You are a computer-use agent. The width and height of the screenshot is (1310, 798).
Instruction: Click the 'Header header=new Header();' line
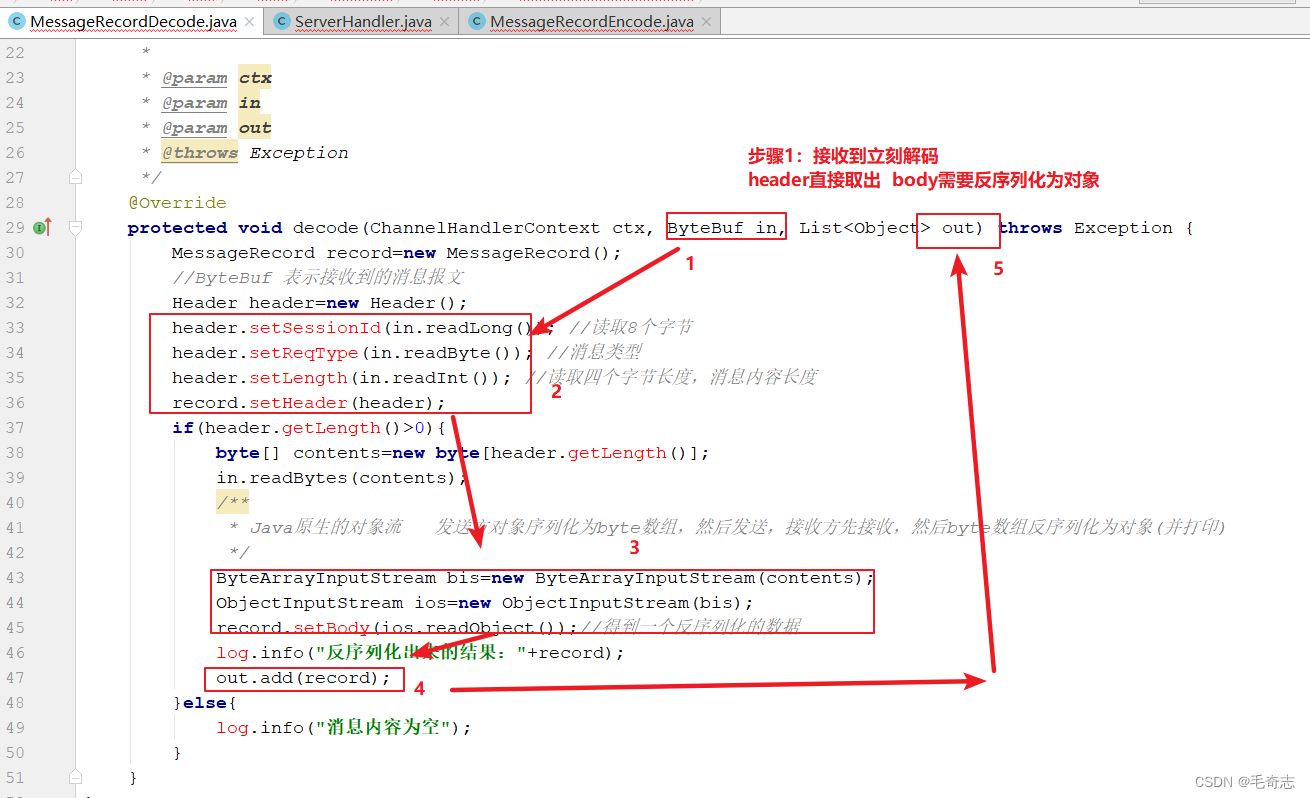[x=319, y=303]
